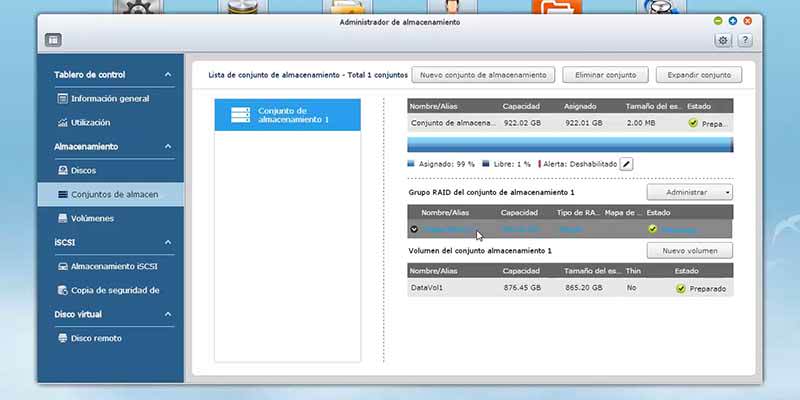The height and width of the screenshot is (400, 800).
Task: Open the magnifier diagnostic desktop icon
Action: (x=662, y=7)
